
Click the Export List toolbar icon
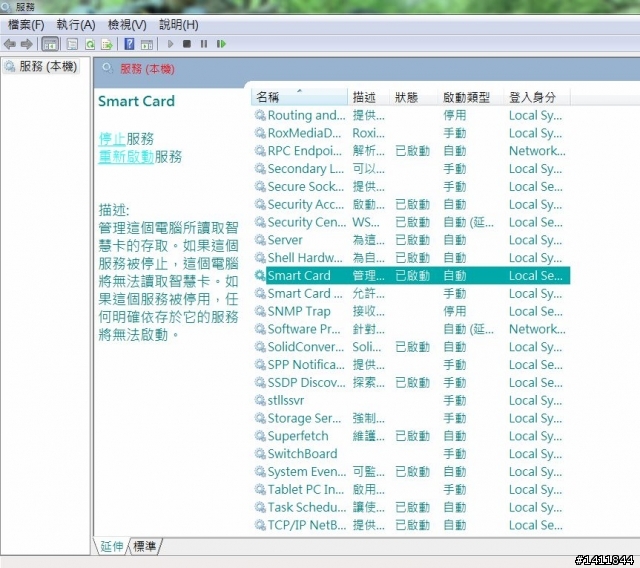click(x=107, y=44)
